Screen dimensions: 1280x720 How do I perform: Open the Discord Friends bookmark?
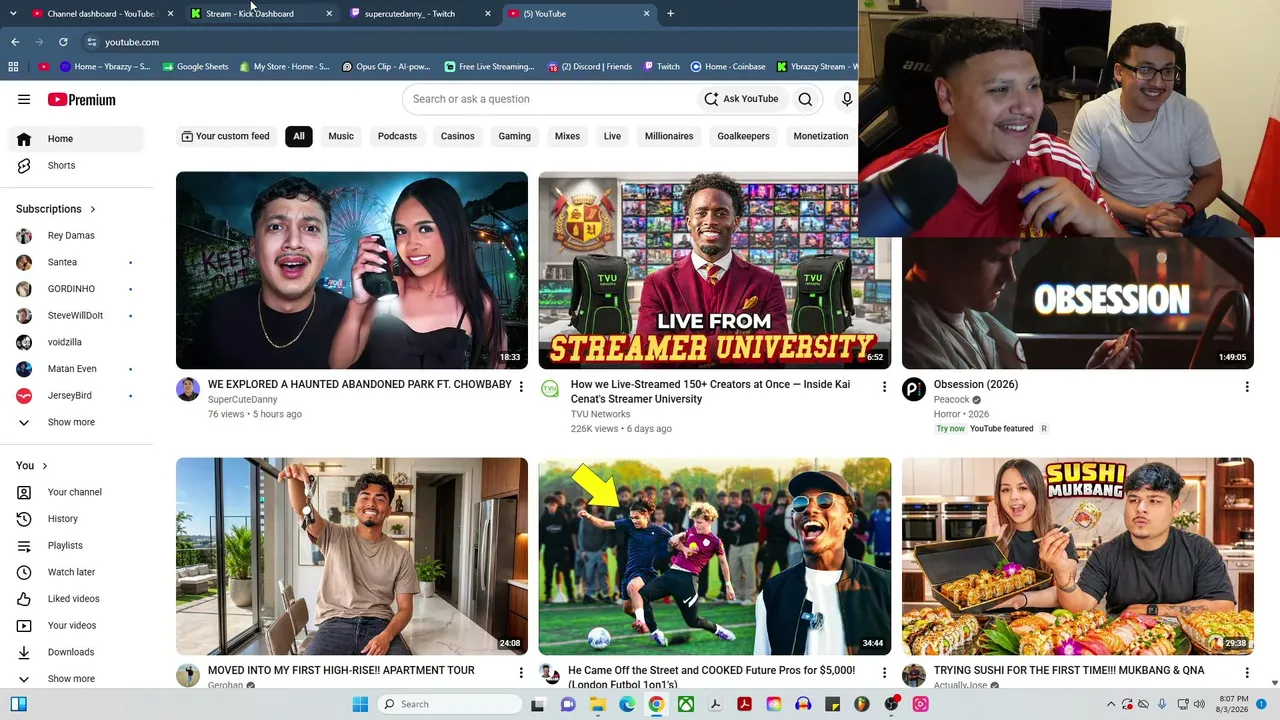pyautogui.click(x=590, y=67)
